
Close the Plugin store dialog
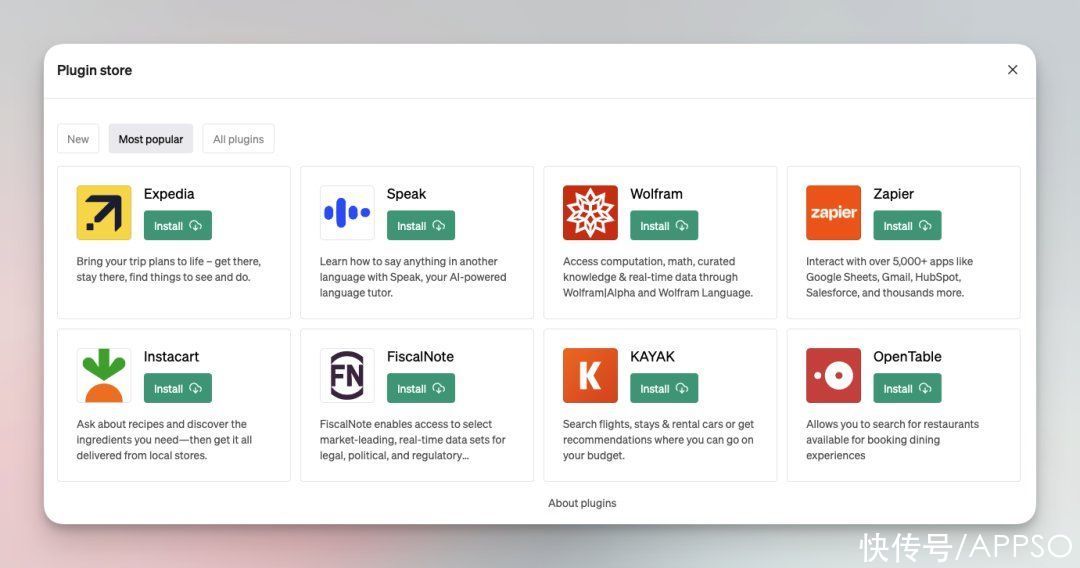tap(1012, 70)
